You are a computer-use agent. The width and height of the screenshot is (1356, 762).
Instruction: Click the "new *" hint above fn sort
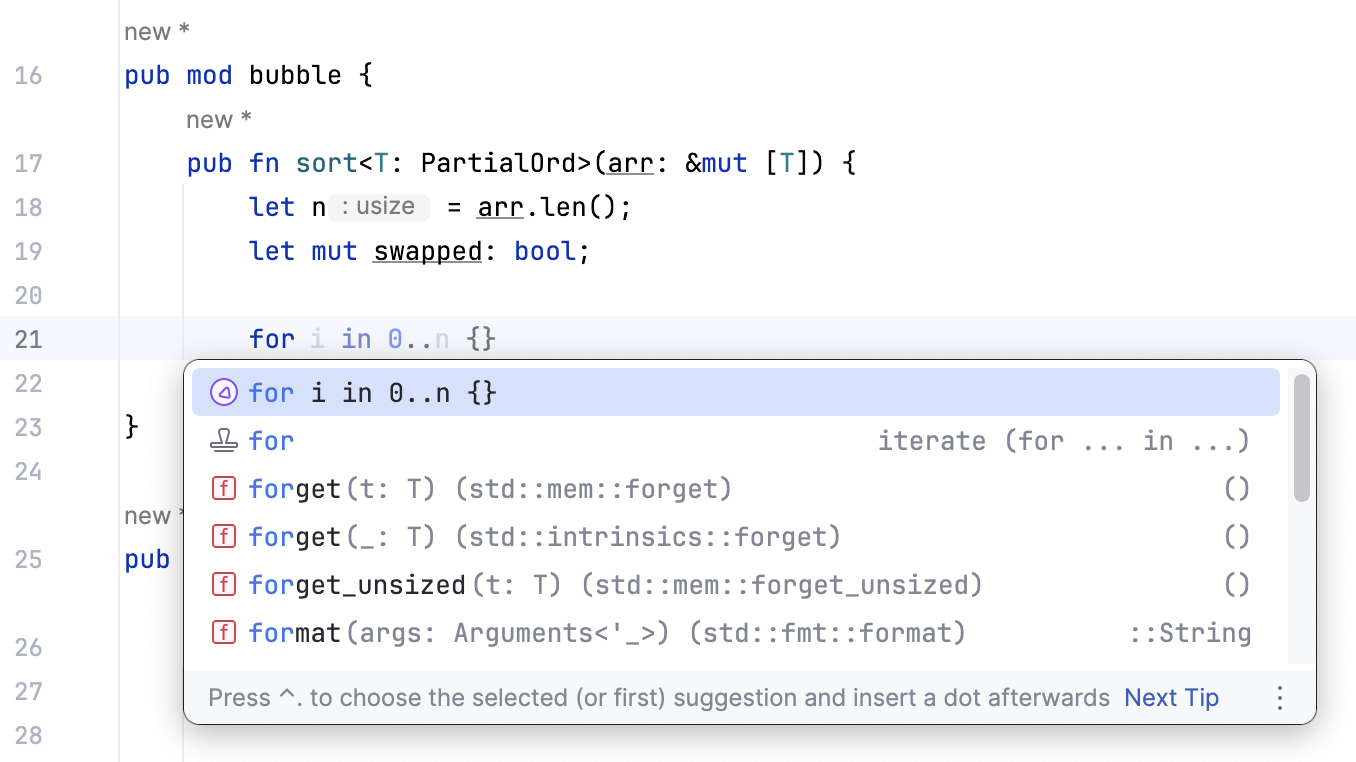pyautogui.click(x=219, y=120)
